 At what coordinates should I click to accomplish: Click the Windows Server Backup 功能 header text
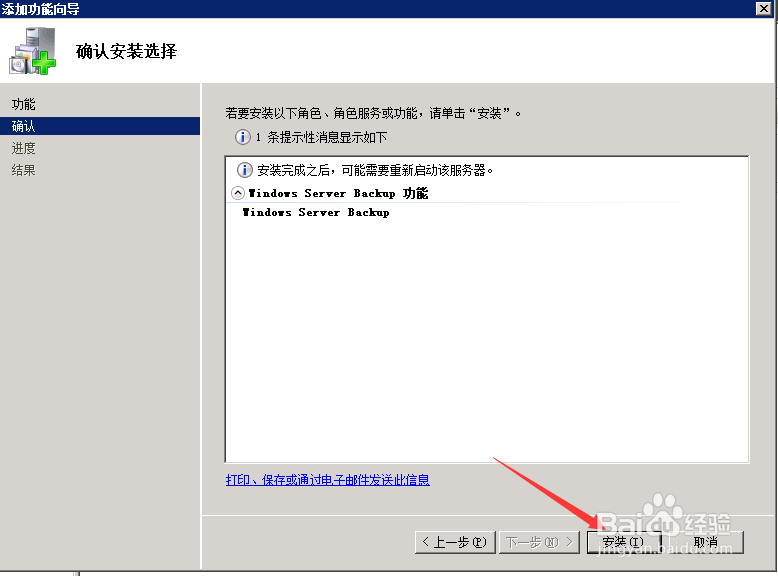coord(338,193)
